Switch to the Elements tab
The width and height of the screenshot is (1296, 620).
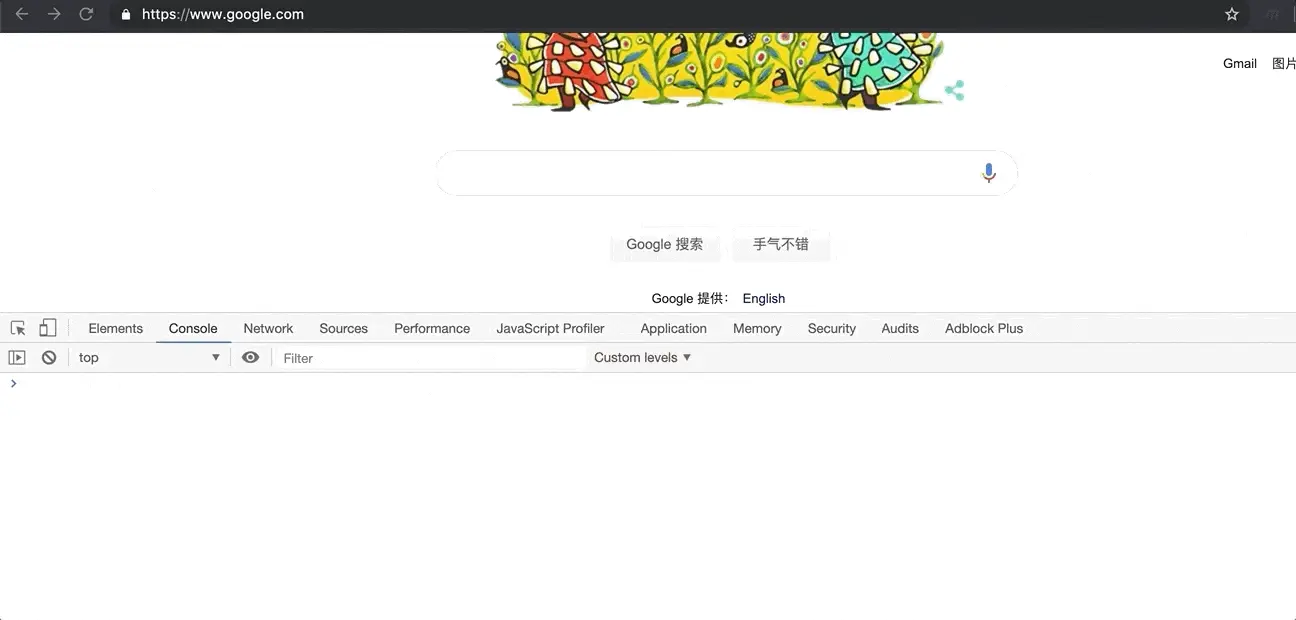tap(115, 328)
